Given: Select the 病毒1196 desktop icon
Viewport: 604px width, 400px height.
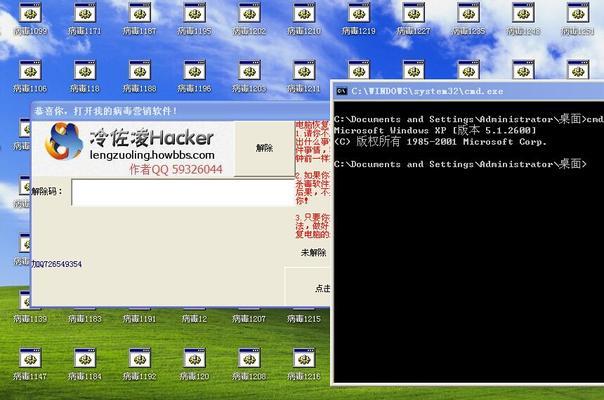Looking at the screenshot, I should [x=195, y=77].
